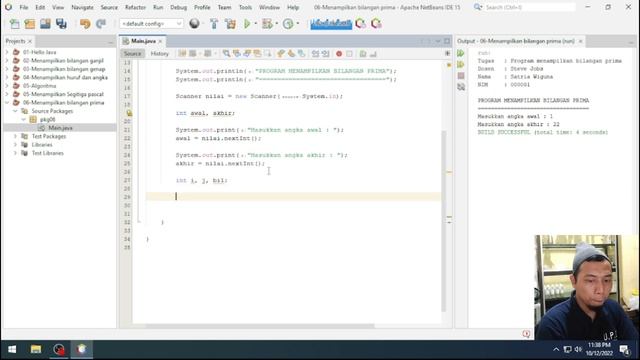
Task: Click the Stop Macro Recording square icon
Action: click(349, 54)
